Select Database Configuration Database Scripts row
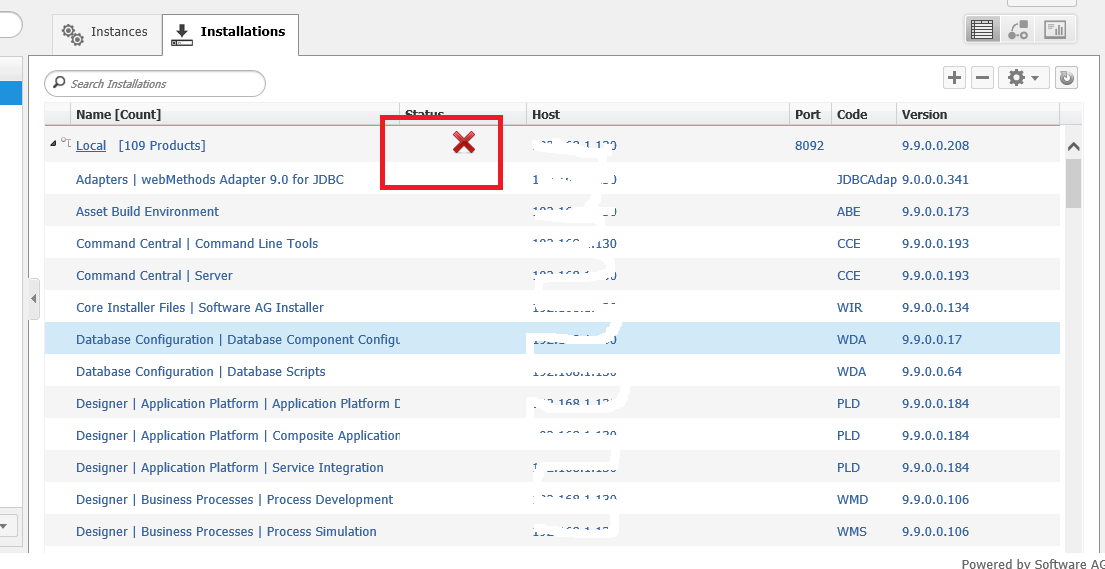 tap(552, 372)
